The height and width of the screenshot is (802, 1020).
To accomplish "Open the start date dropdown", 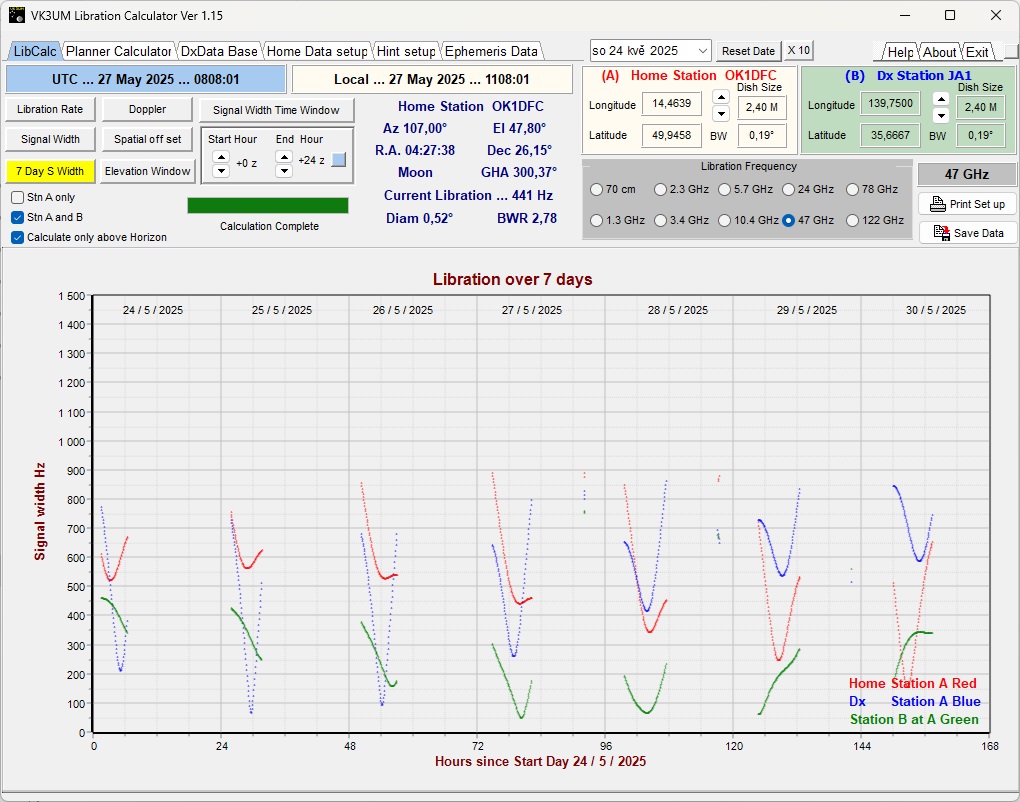I will pos(703,50).
